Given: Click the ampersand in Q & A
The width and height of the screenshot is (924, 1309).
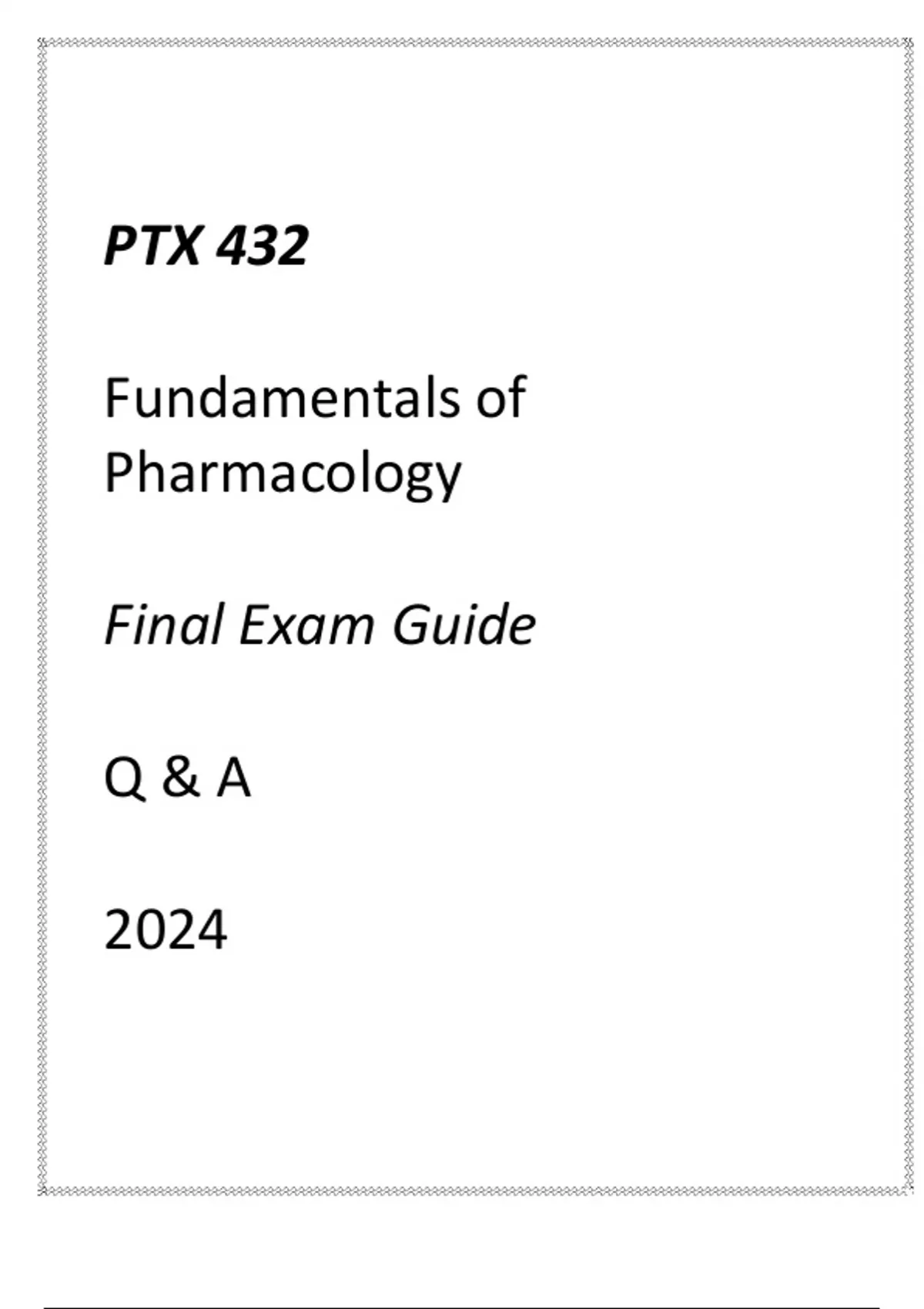Looking at the screenshot, I should (181, 778).
